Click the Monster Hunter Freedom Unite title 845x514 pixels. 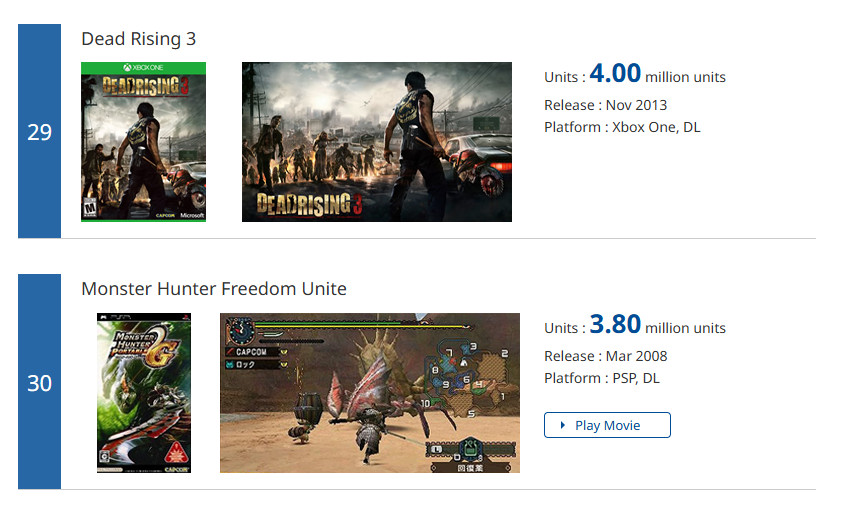tap(214, 289)
